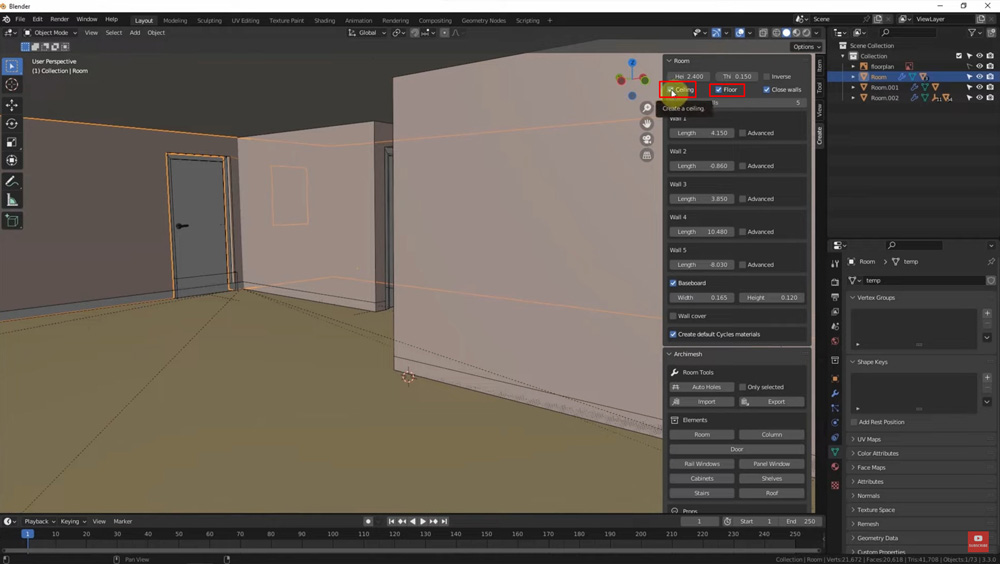The image size is (1000, 564).
Task: Collapse the Archimesh panel
Action: pyautogui.click(x=669, y=354)
